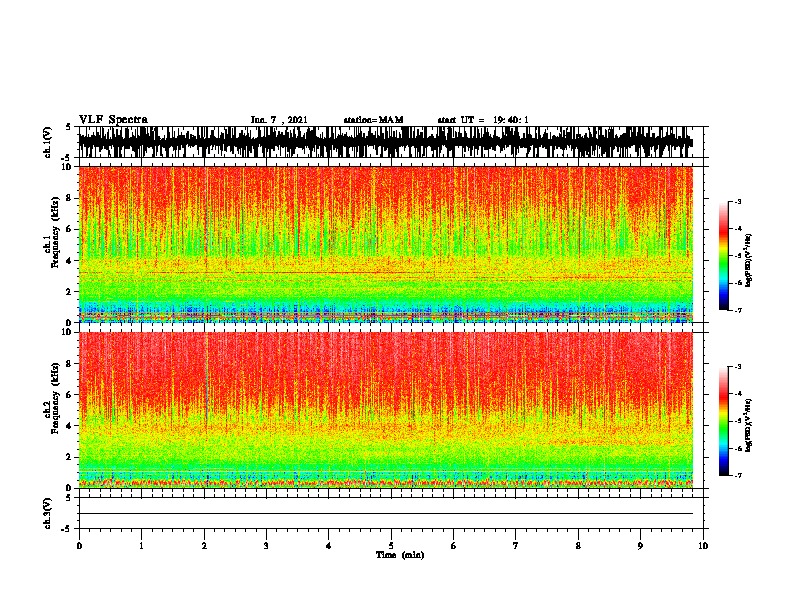Click the flat ch.3 voltage trace line
Viewport: 792px width, 612px height.
tap(386, 514)
